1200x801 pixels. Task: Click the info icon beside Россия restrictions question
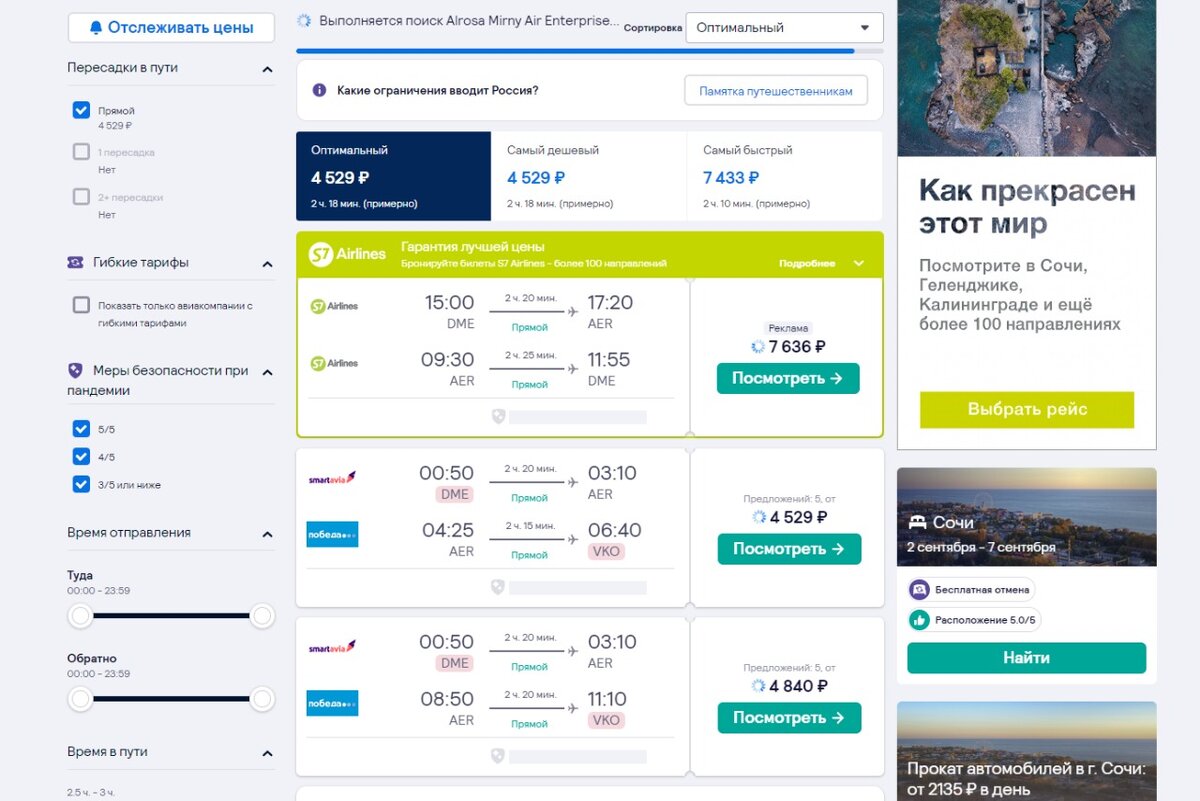318,91
